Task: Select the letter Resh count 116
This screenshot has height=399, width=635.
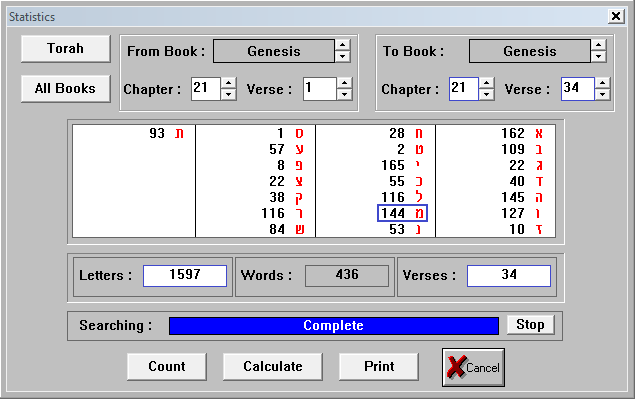Action: point(282,213)
